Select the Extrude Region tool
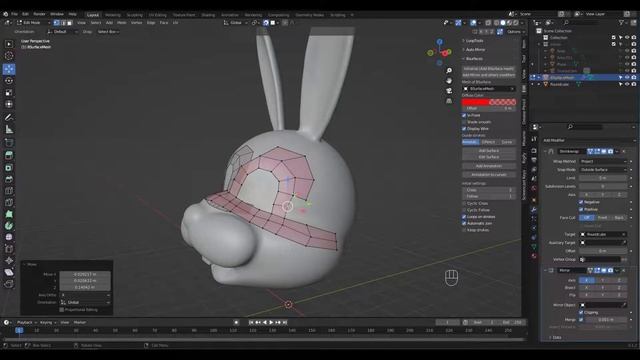The image size is (640, 360). point(9,156)
